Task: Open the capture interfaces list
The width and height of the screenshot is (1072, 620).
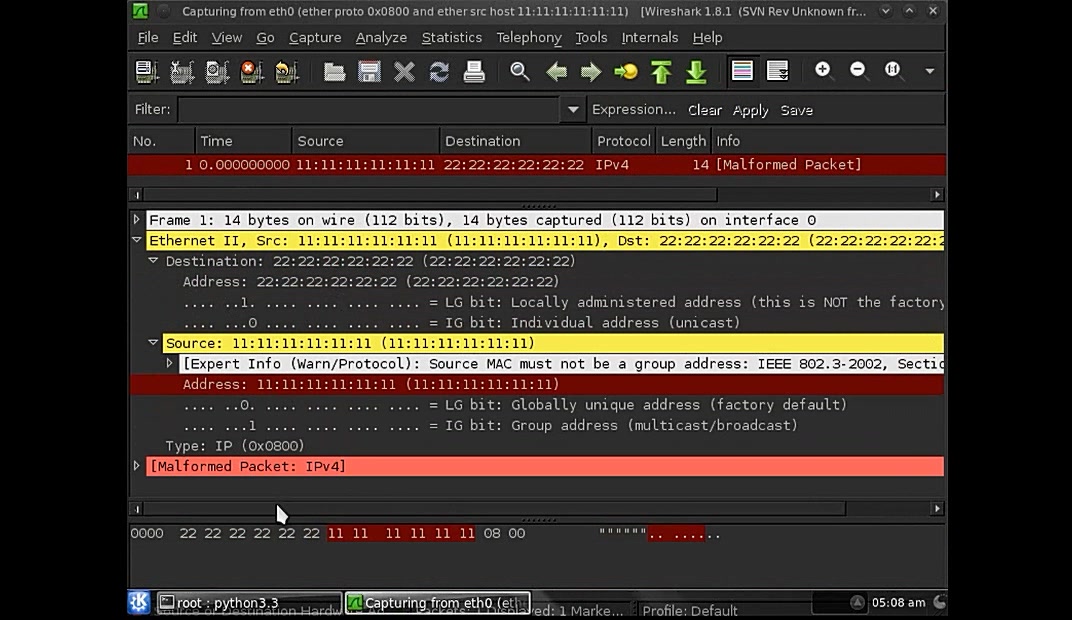Action: [147, 71]
